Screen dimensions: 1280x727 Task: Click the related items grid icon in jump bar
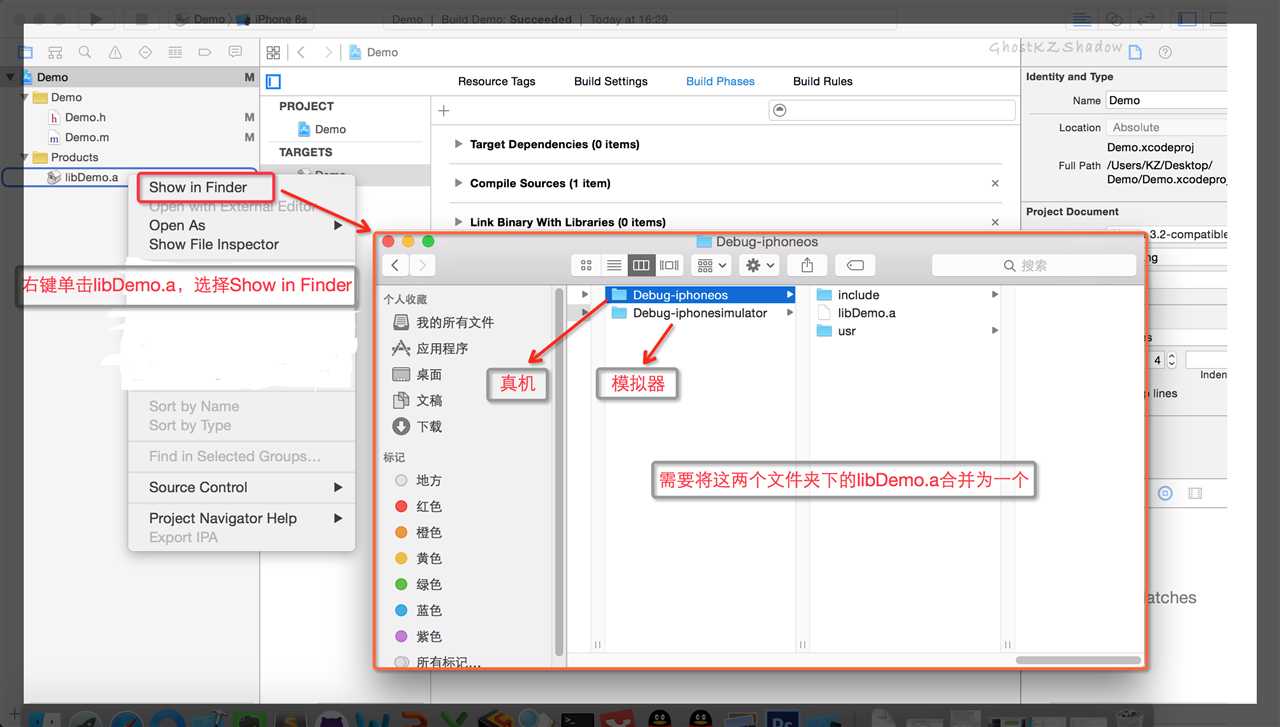[x=273, y=52]
